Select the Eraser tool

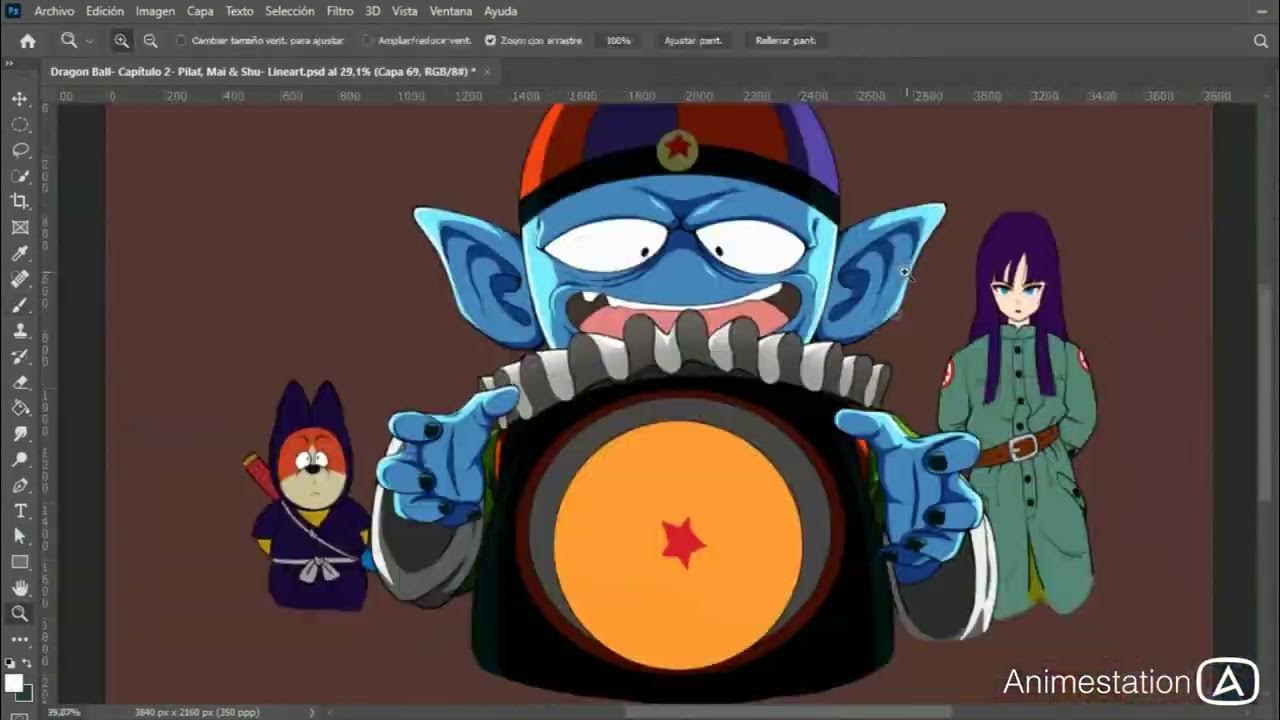[x=20, y=382]
